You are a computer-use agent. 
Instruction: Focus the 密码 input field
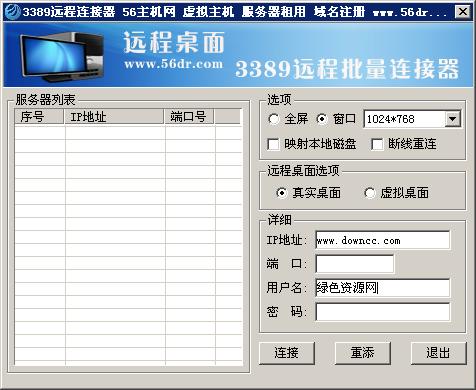383,312
